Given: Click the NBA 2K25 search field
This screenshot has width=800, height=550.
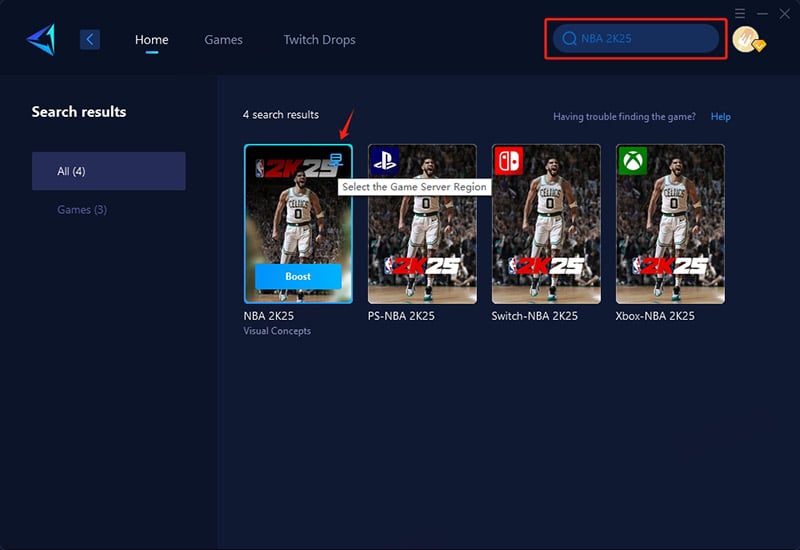Looking at the screenshot, I should (x=636, y=38).
